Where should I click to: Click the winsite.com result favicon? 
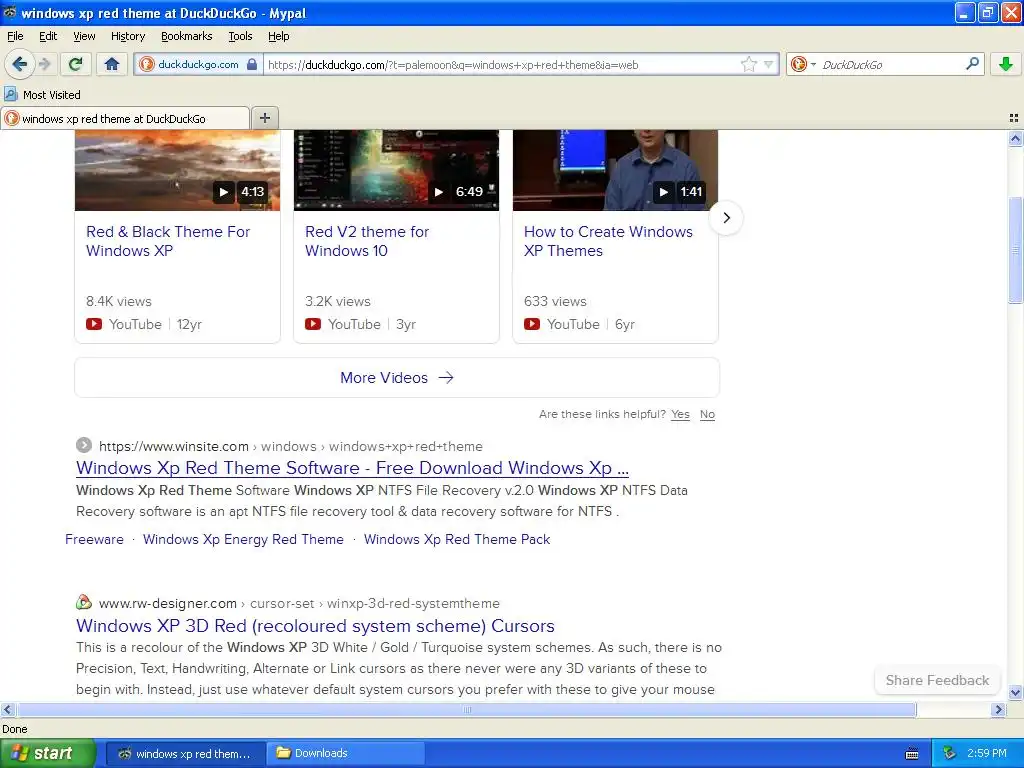click(84, 445)
